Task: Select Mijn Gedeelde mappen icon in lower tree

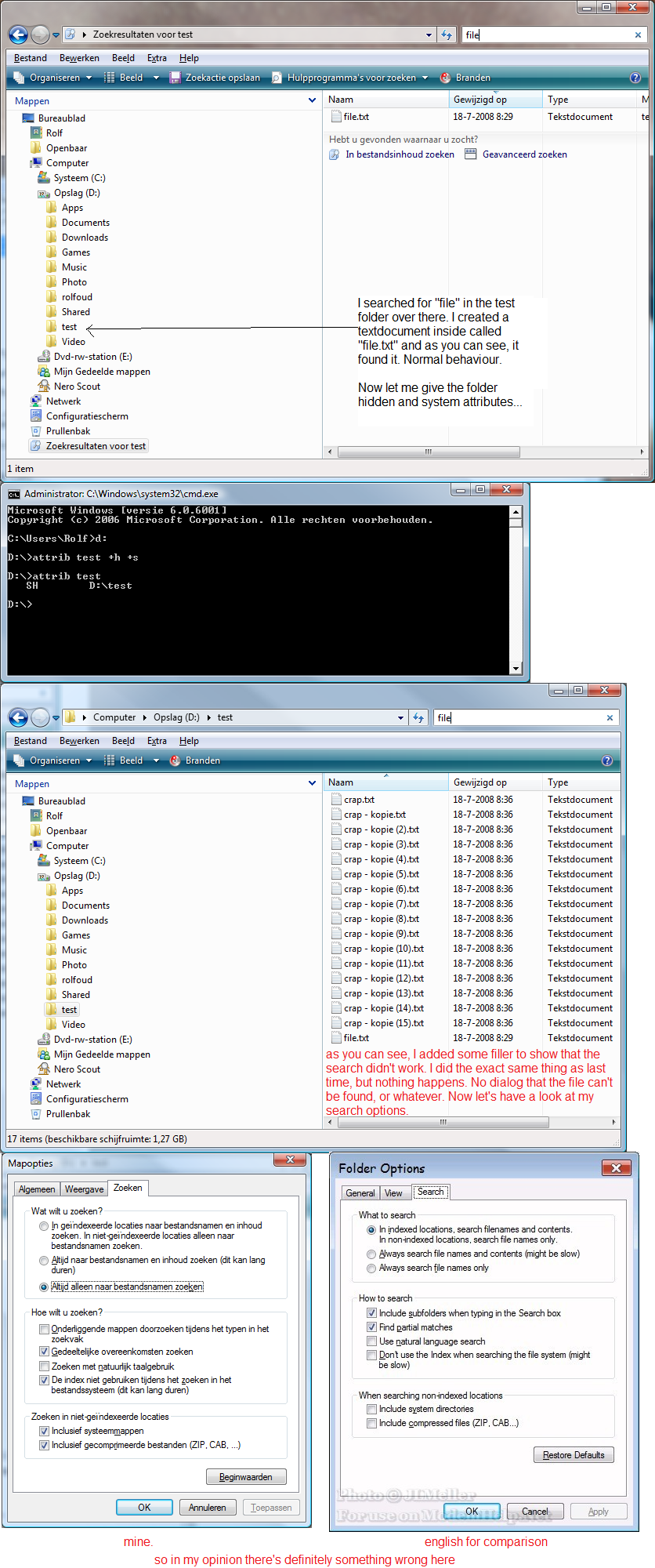Action: pyautogui.click(x=44, y=1054)
